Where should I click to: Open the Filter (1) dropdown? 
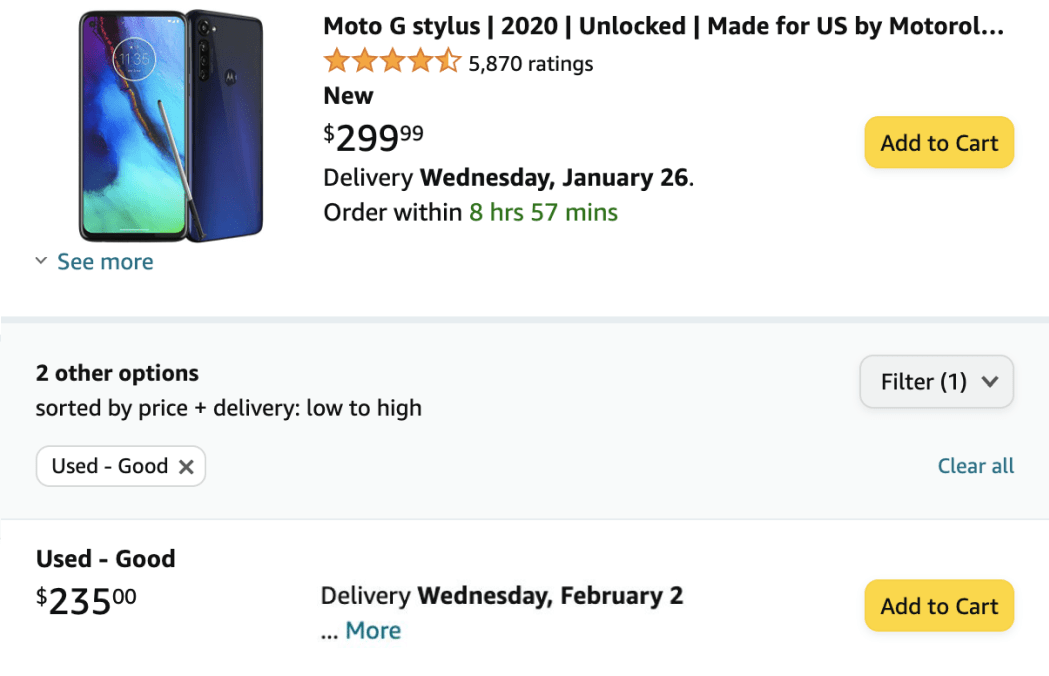(936, 382)
